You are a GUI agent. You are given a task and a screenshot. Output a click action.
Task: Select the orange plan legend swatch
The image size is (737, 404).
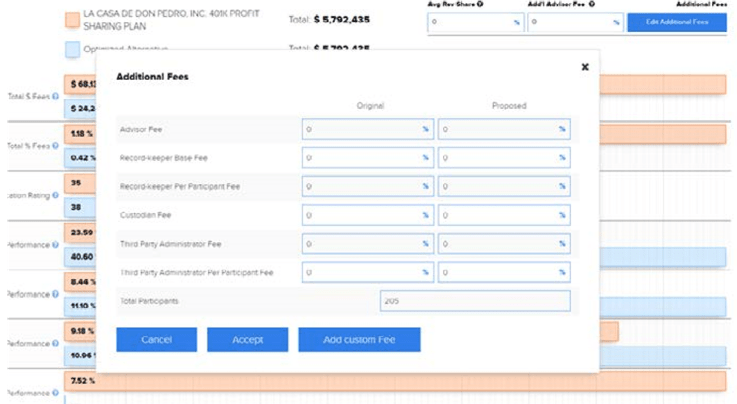click(72, 20)
